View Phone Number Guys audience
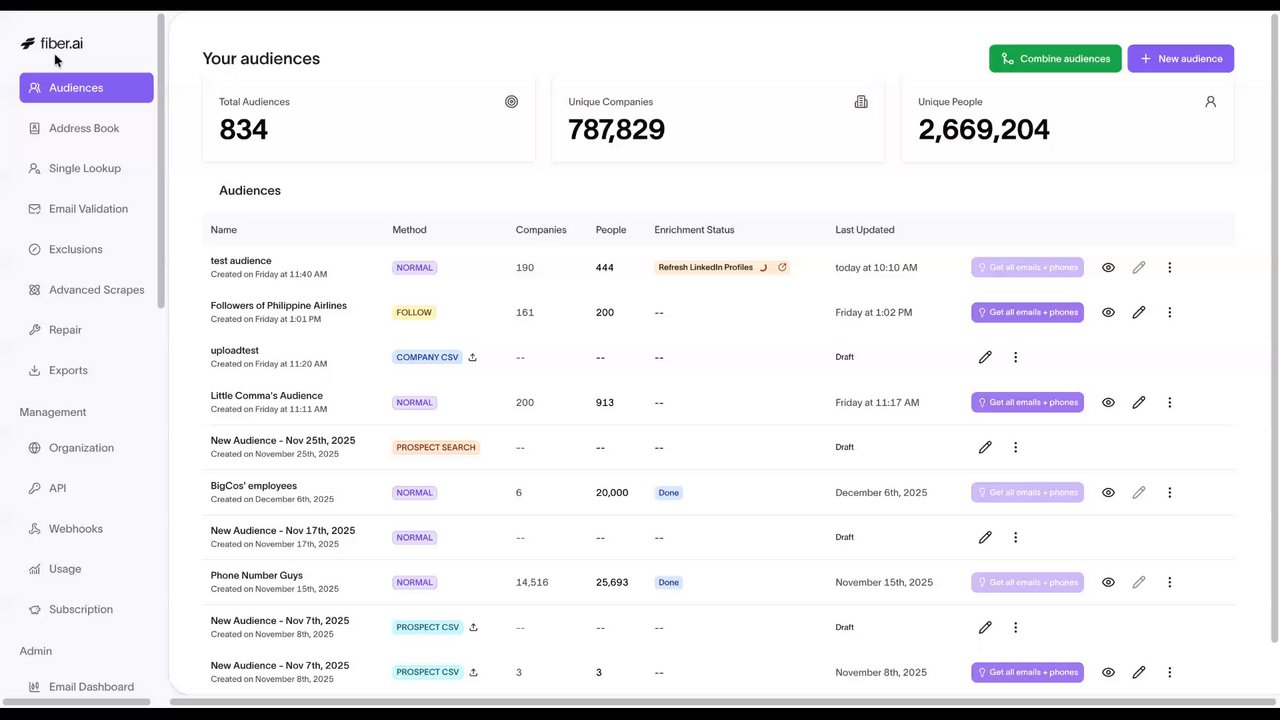Viewport: 1280px width, 720px height. pos(1108,583)
